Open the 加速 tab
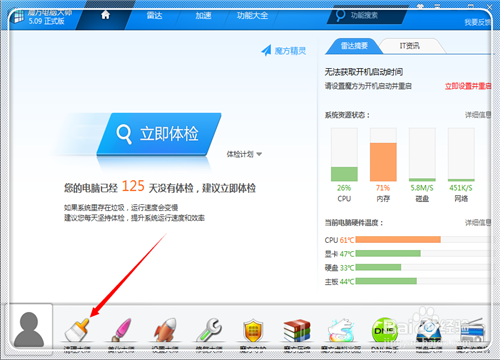The image size is (500, 360). (203, 15)
